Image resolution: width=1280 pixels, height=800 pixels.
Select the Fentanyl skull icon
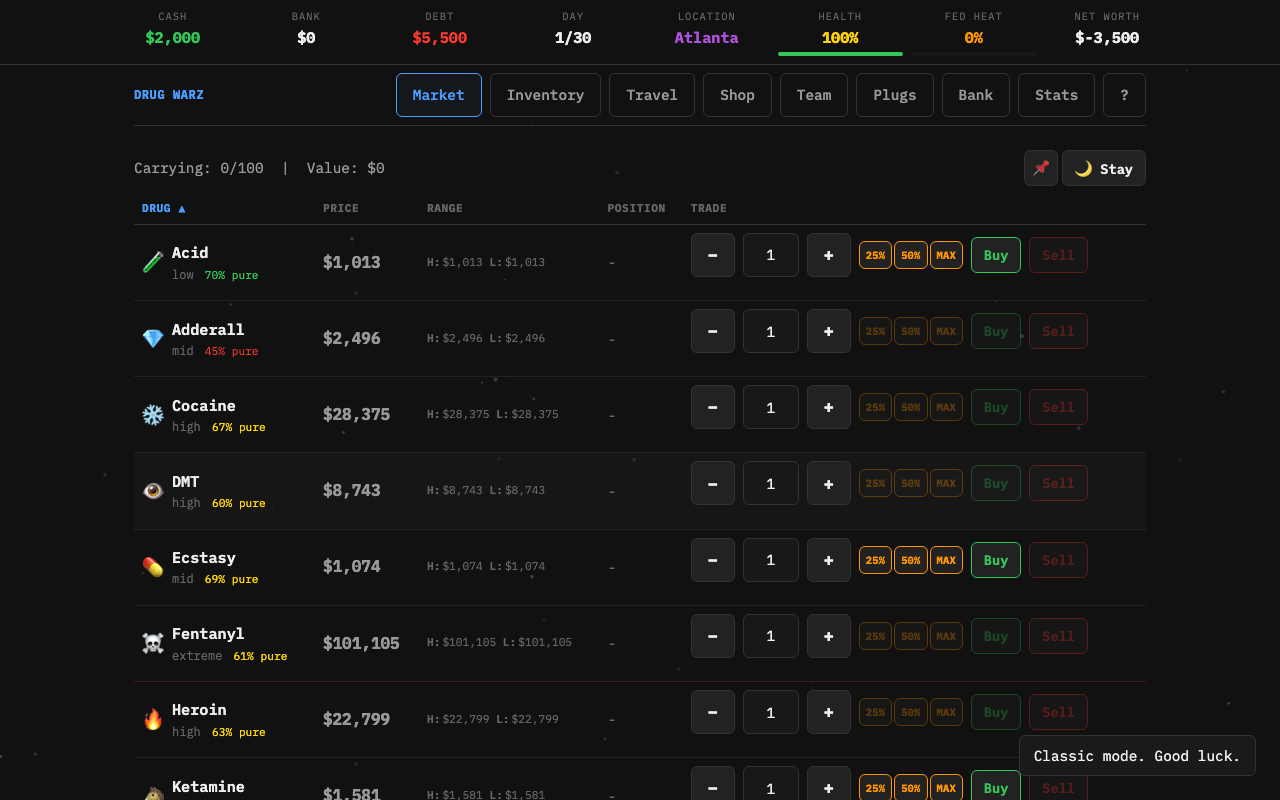click(x=152, y=643)
